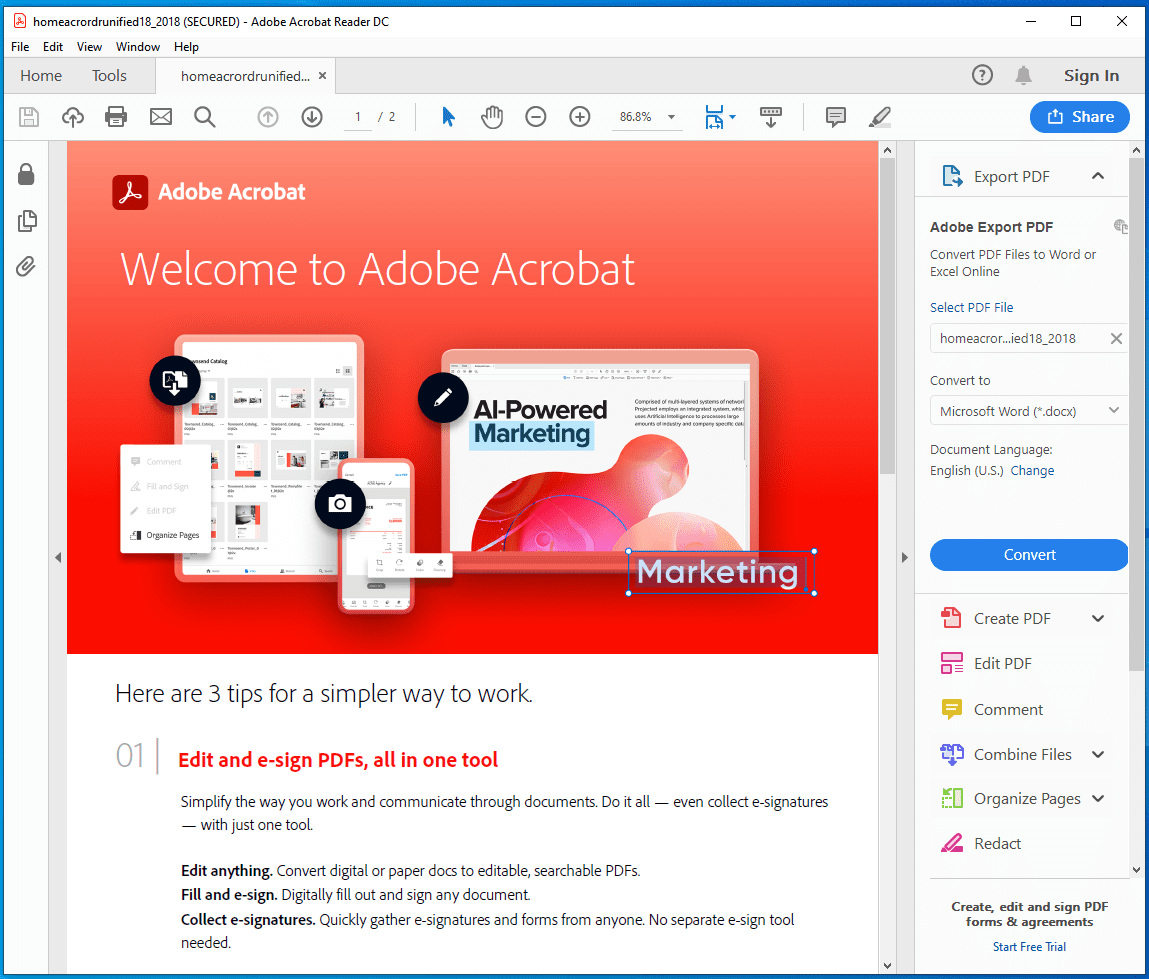Open the Add Sticky Note comment tool
Viewport: 1149px width, 979px height.
tap(835, 116)
